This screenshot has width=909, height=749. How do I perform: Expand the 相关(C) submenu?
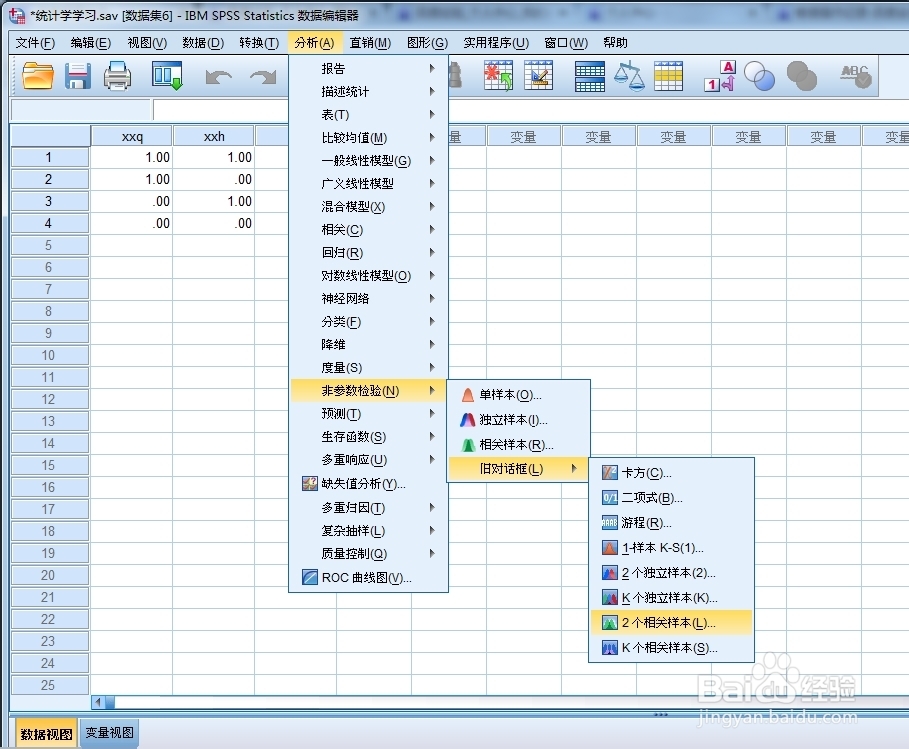click(x=368, y=230)
